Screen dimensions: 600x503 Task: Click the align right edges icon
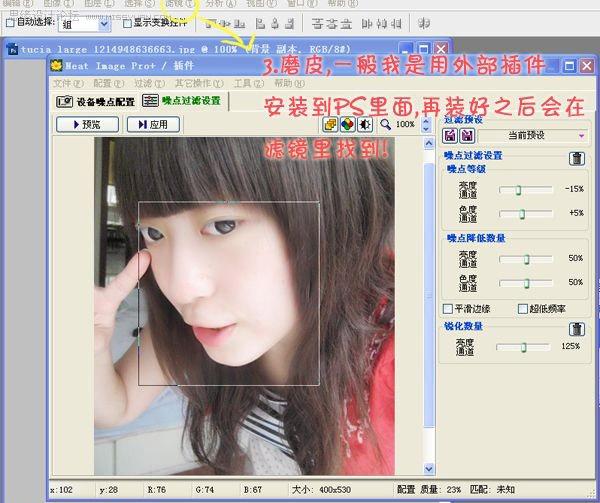tap(290, 24)
